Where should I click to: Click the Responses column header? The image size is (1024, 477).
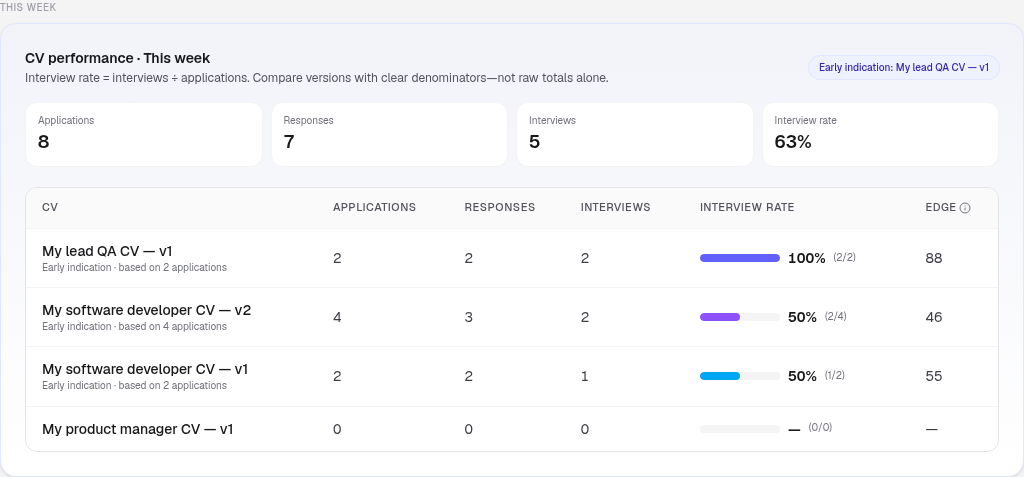[x=500, y=207]
